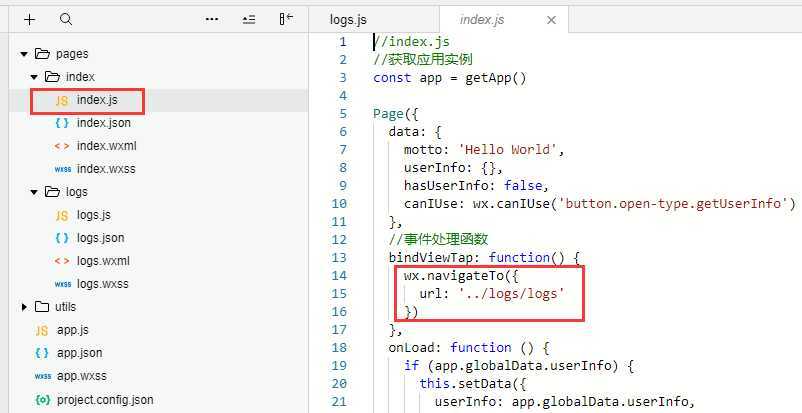This screenshot has width=802, height=413.
Task: Click the collapse-all tree icon
Action: pyautogui.click(x=249, y=19)
